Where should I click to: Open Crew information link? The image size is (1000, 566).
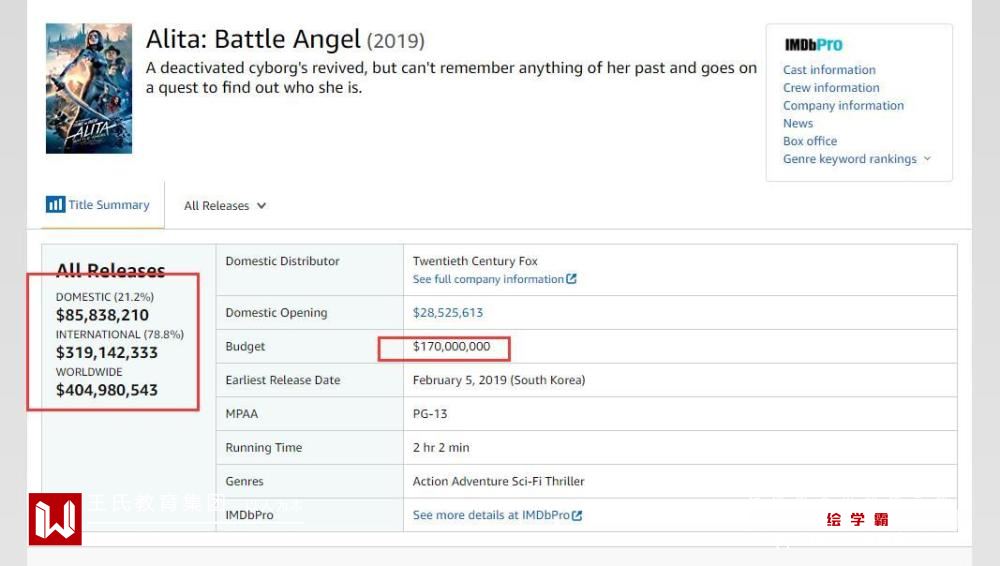[x=831, y=88]
